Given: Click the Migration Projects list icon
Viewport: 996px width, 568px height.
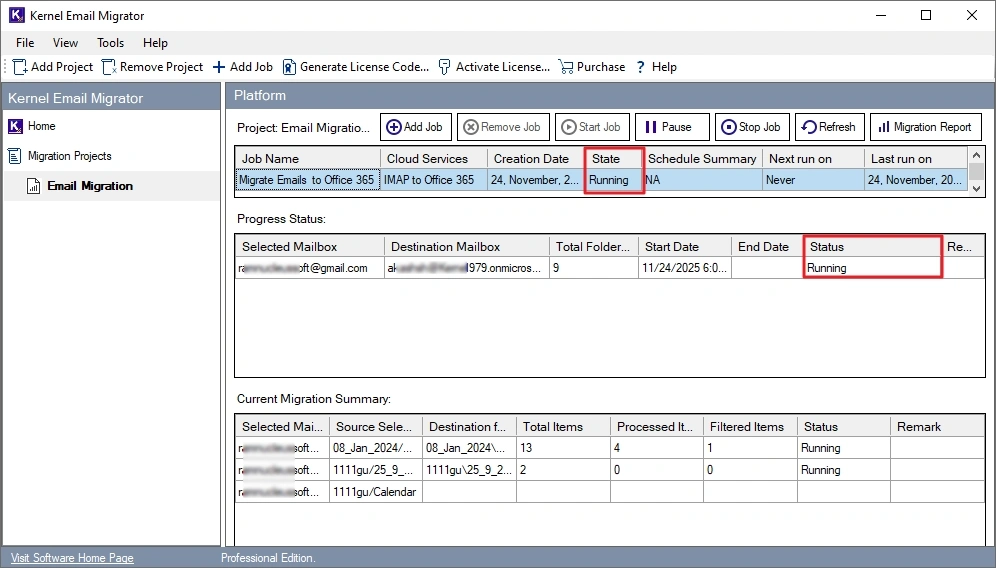Looking at the screenshot, I should (x=15, y=156).
